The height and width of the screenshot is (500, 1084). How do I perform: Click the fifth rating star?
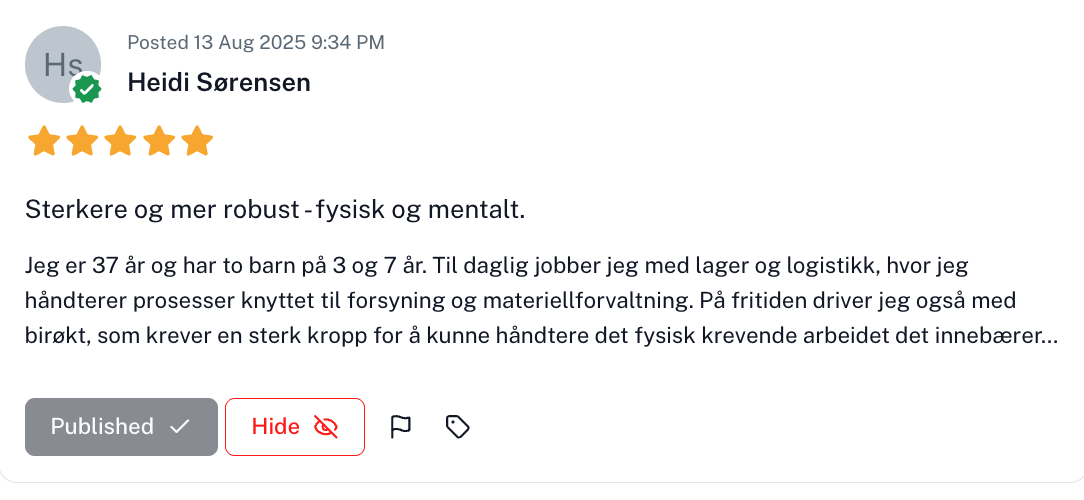[197, 142]
